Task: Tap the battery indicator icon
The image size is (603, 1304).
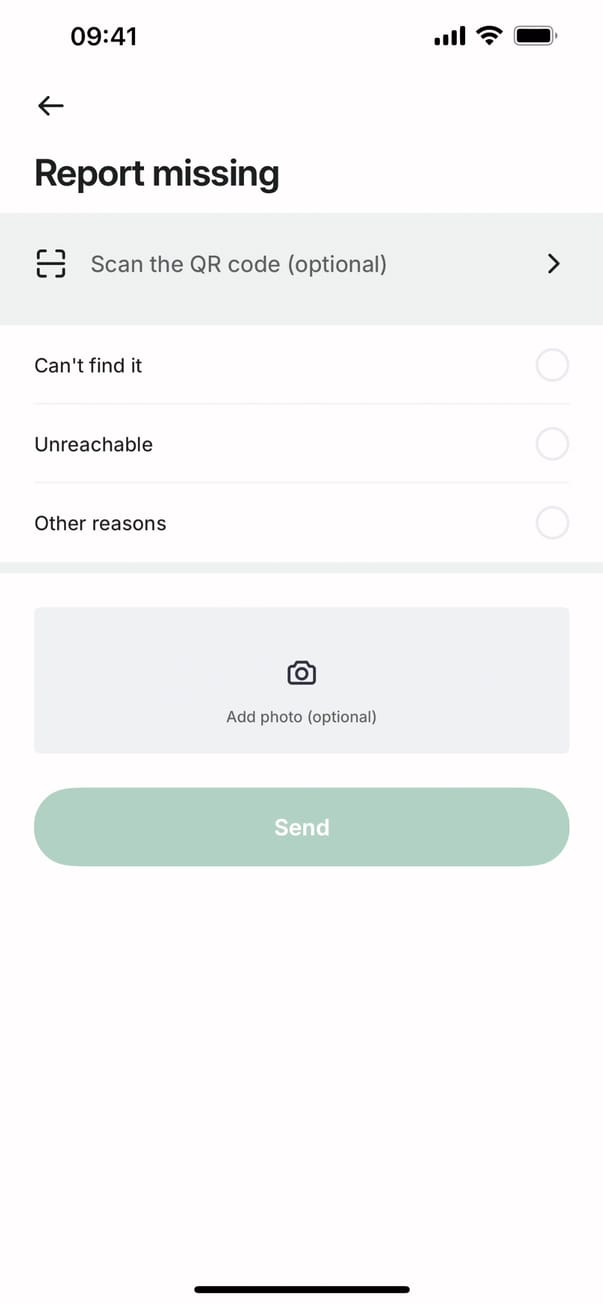Action: [535, 37]
